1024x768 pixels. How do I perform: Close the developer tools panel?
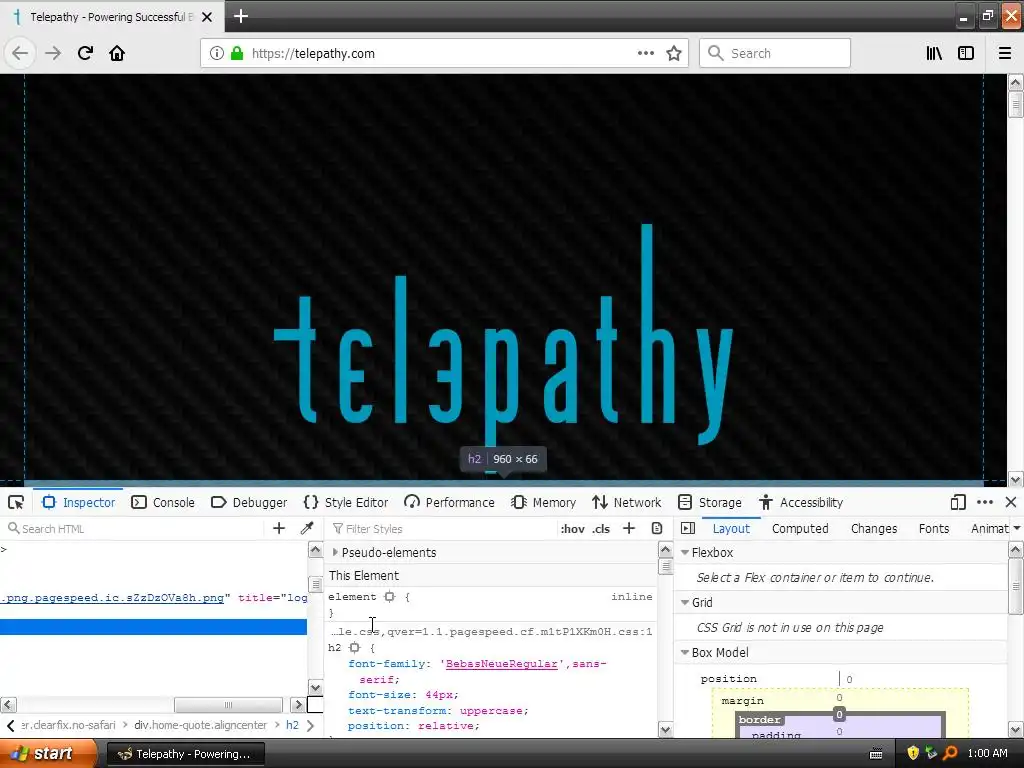click(x=1011, y=502)
